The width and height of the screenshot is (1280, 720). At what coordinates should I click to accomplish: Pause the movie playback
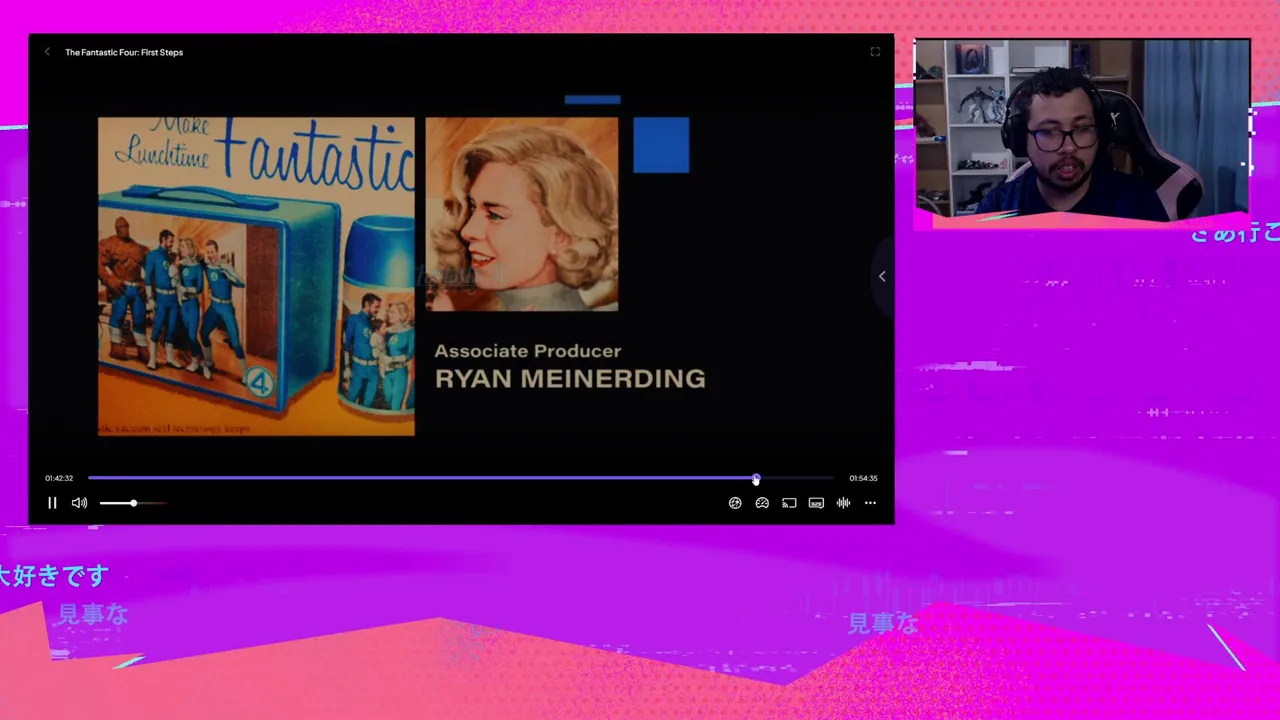pyautogui.click(x=52, y=503)
